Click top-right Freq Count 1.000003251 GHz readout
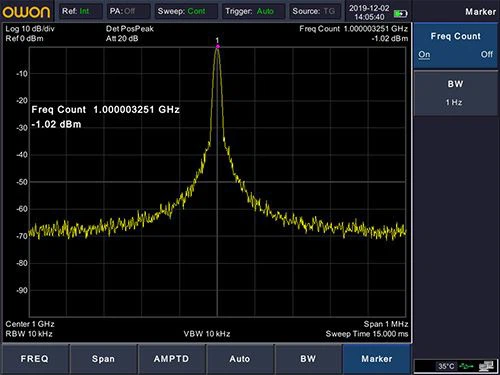This screenshot has width=500, height=375. coord(353,29)
